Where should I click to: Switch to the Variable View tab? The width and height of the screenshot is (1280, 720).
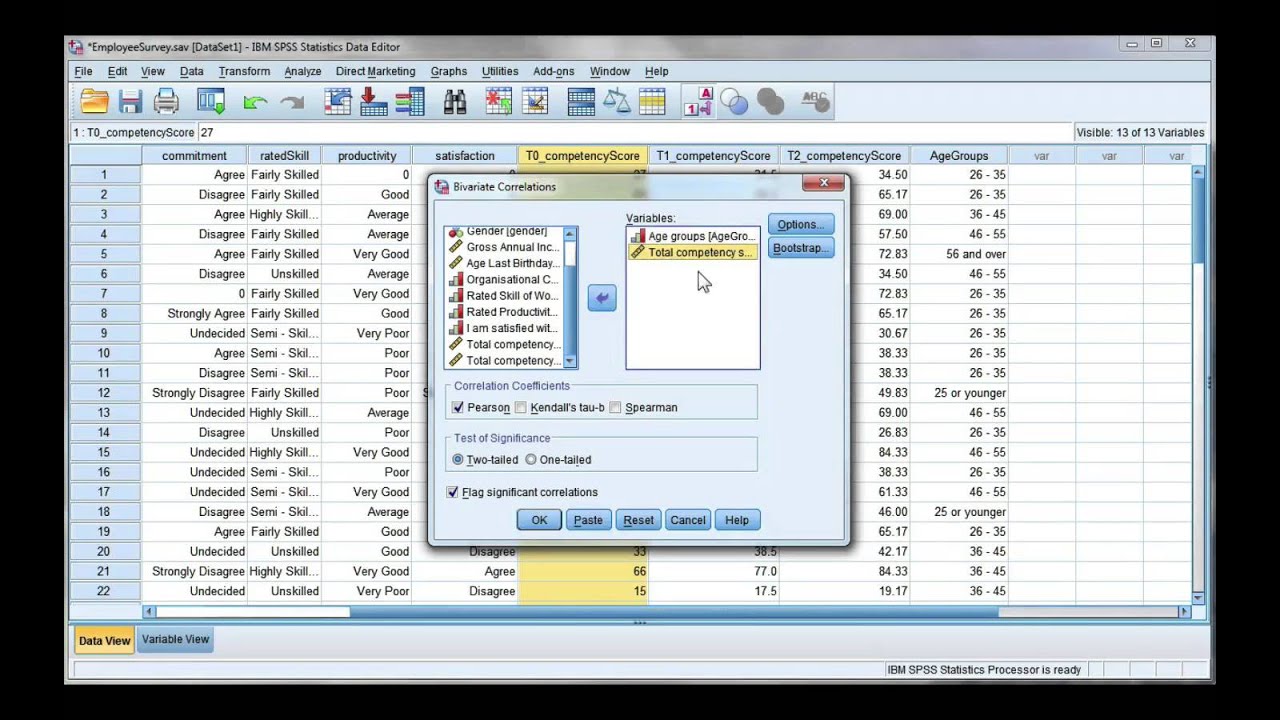pyautogui.click(x=175, y=639)
